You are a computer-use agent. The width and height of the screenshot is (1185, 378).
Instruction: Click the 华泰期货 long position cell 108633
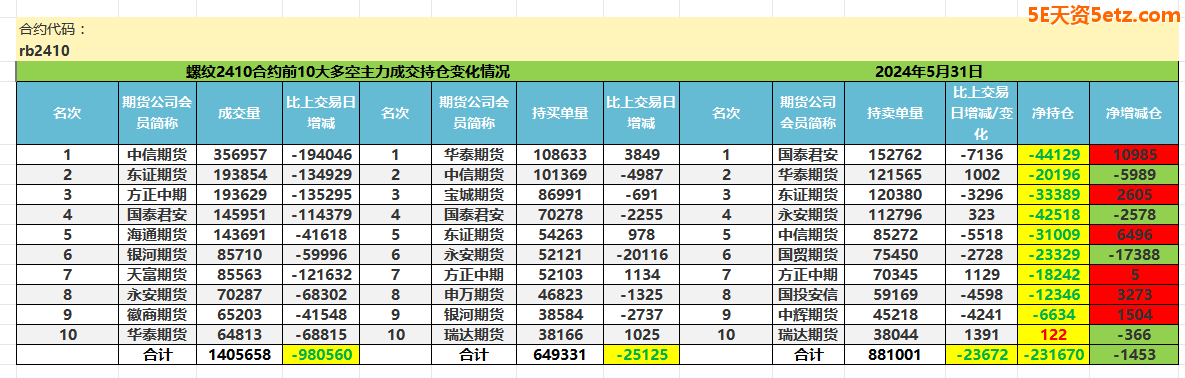point(560,154)
